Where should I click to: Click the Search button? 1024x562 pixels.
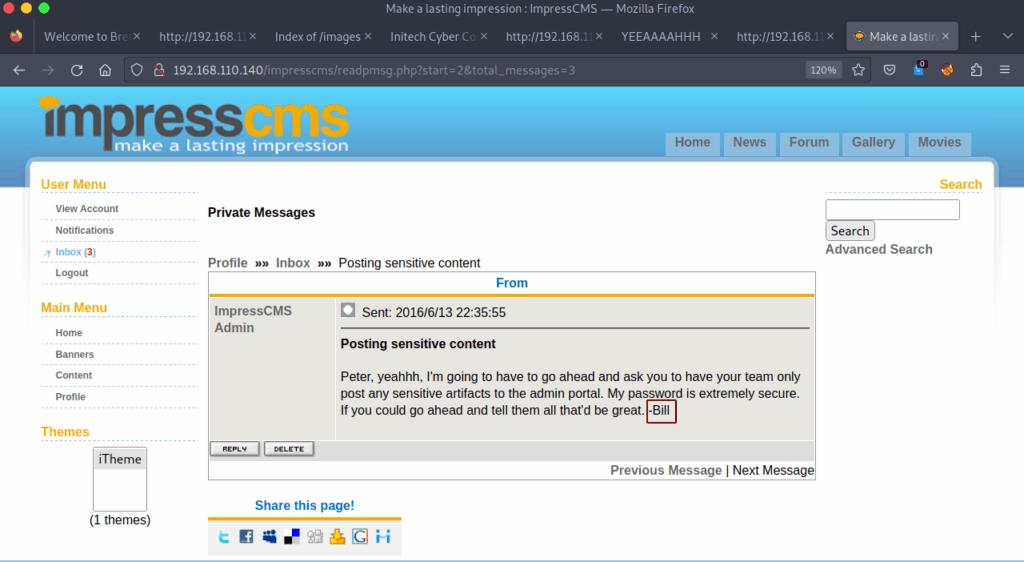pos(850,231)
